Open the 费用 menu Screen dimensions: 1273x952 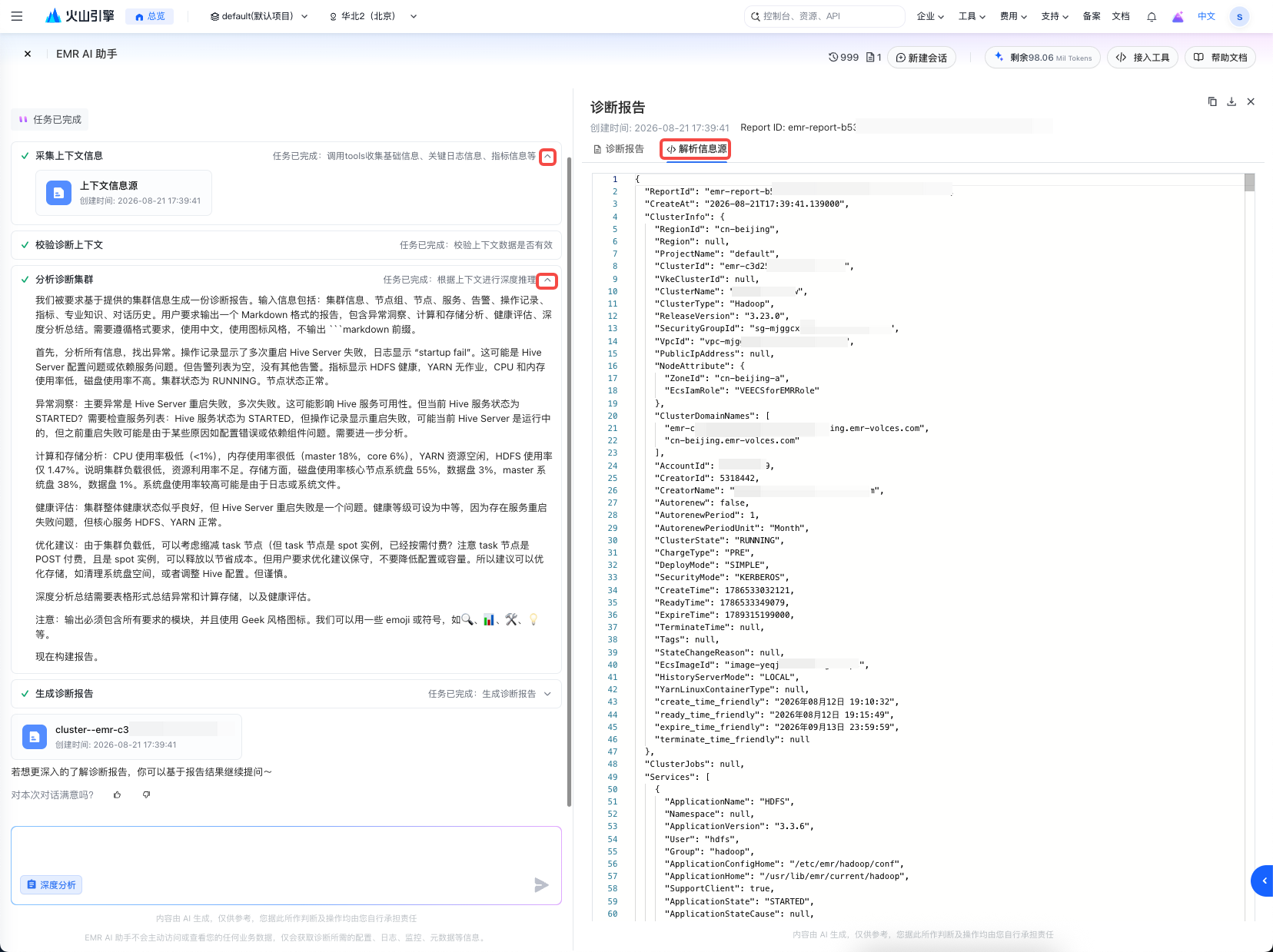pyautogui.click(x=1013, y=16)
